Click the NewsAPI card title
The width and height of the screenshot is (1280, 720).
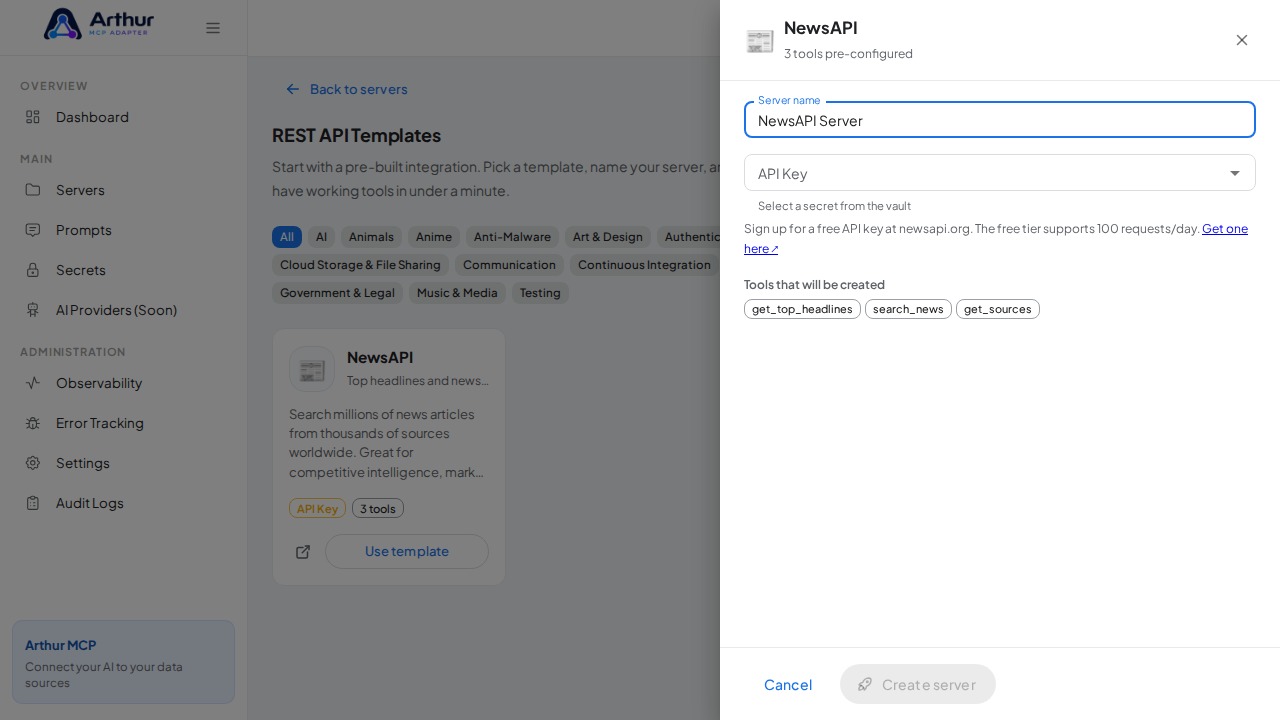click(380, 357)
